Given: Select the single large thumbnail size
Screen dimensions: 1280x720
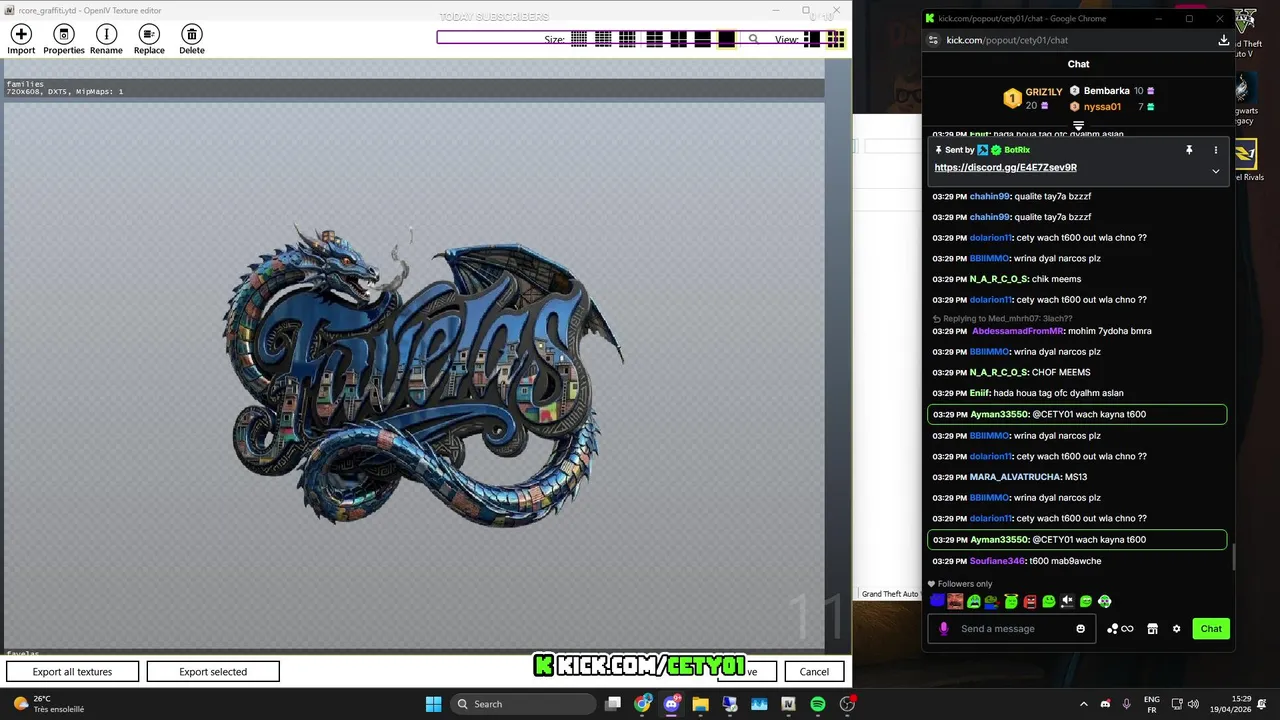Looking at the screenshot, I should click(x=726, y=39).
